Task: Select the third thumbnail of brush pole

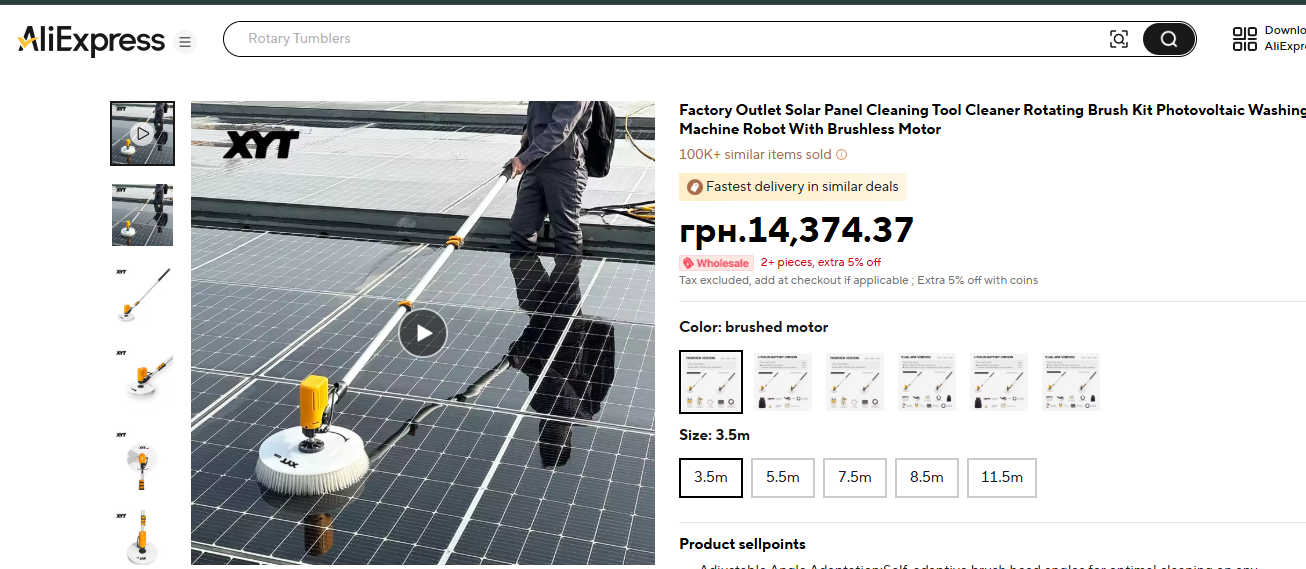Action: point(142,296)
